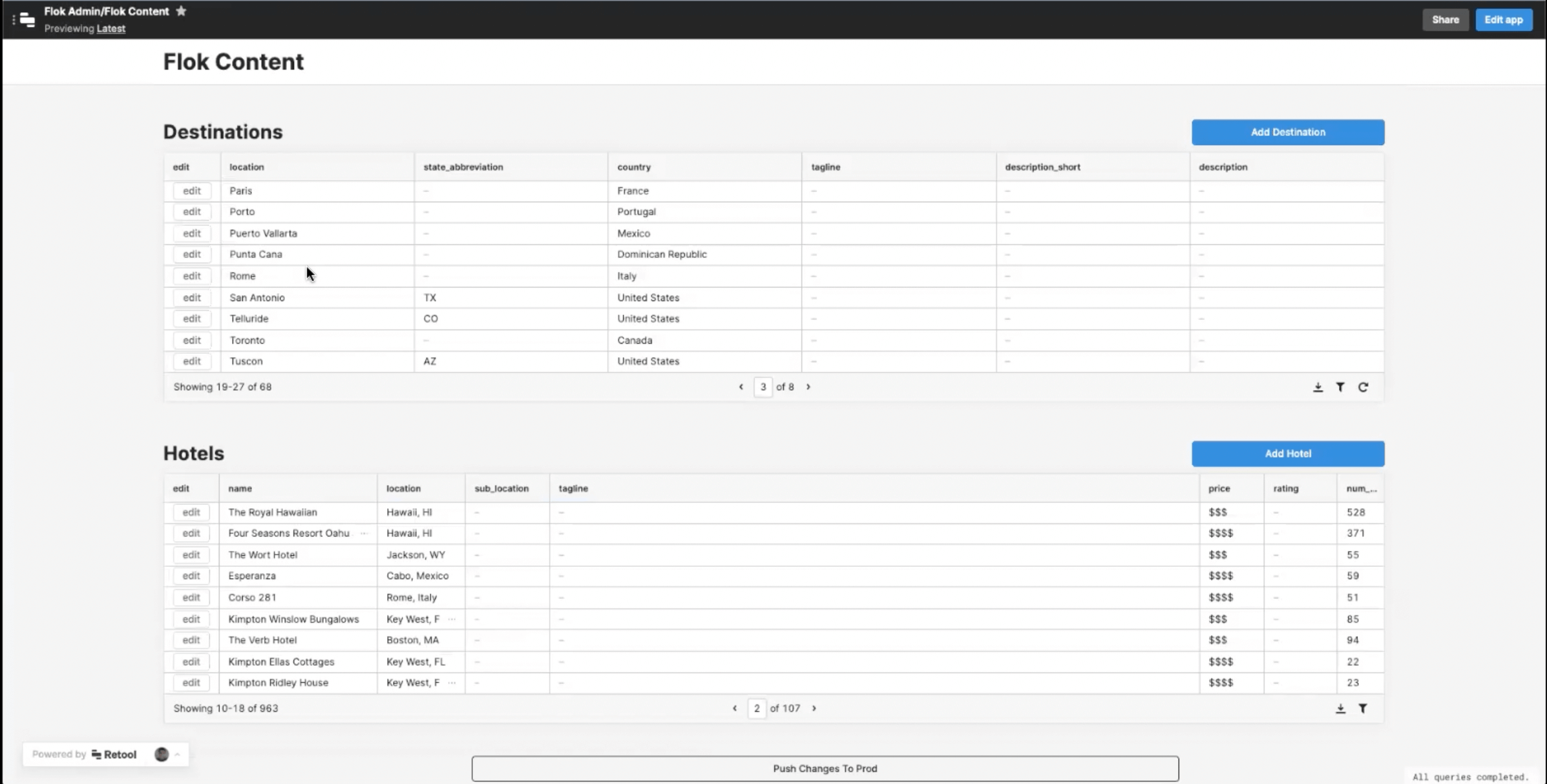Image resolution: width=1547 pixels, height=784 pixels.
Task: Edit Four Seasons Resort Oahu row
Action: (x=191, y=533)
